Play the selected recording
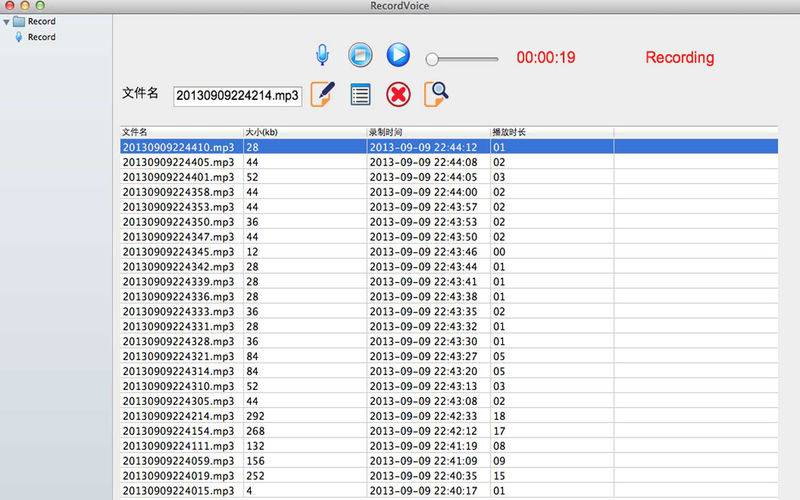Viewport: 800px width, 500px height. [x=398, y=55]
